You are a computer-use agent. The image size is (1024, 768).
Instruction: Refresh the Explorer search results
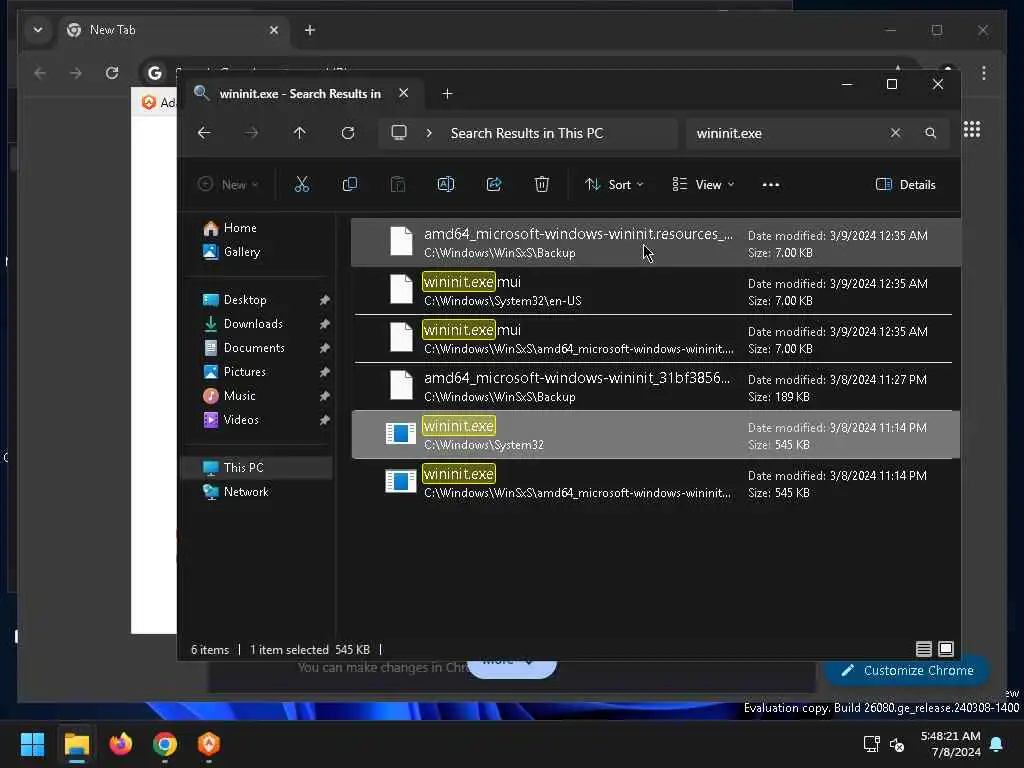point(348,133)
